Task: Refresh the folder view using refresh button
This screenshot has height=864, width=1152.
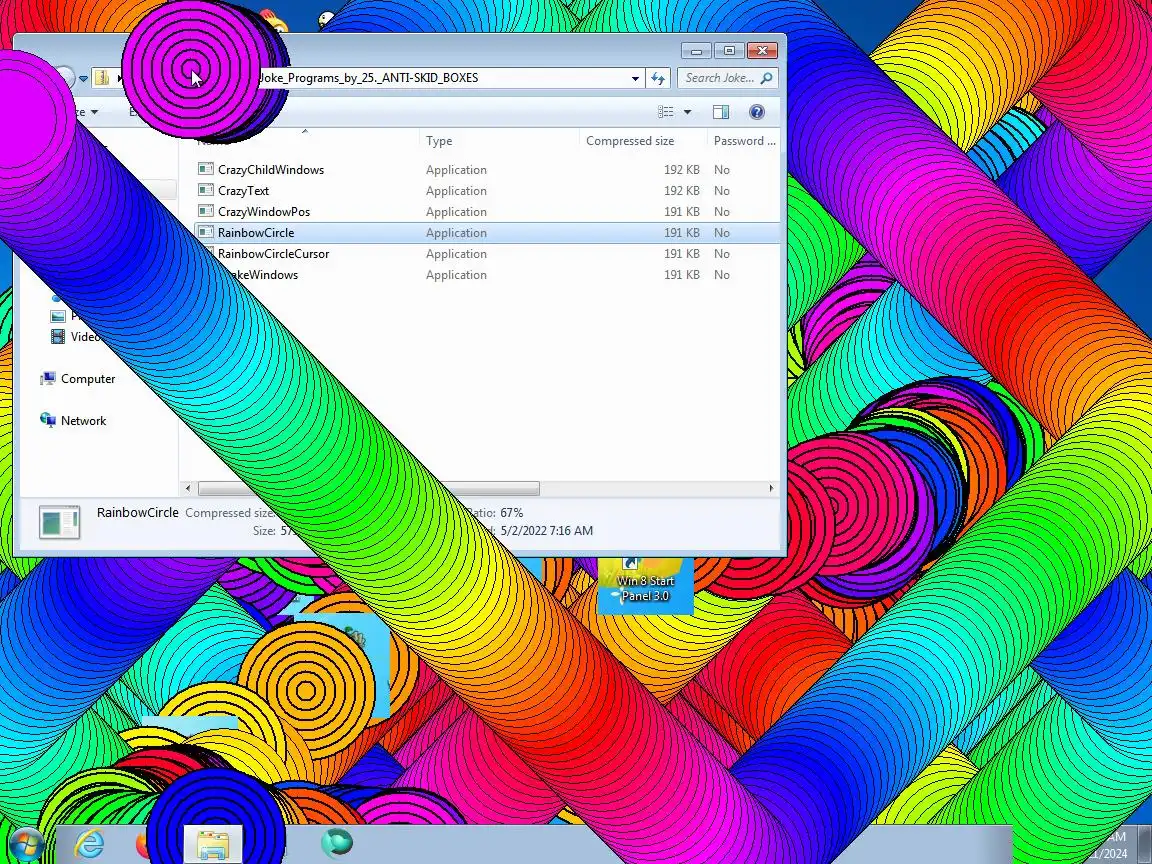Action: (658, 78)
